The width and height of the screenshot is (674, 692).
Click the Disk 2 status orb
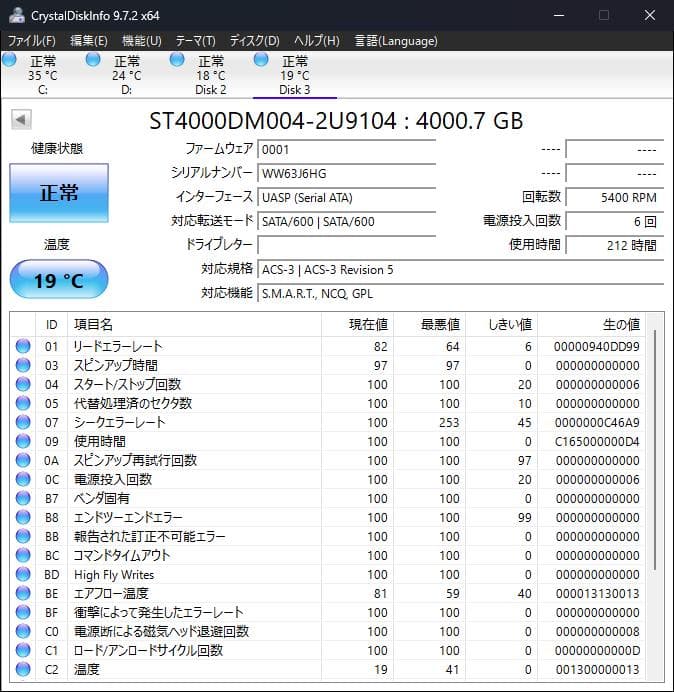[x=177, y=60]
